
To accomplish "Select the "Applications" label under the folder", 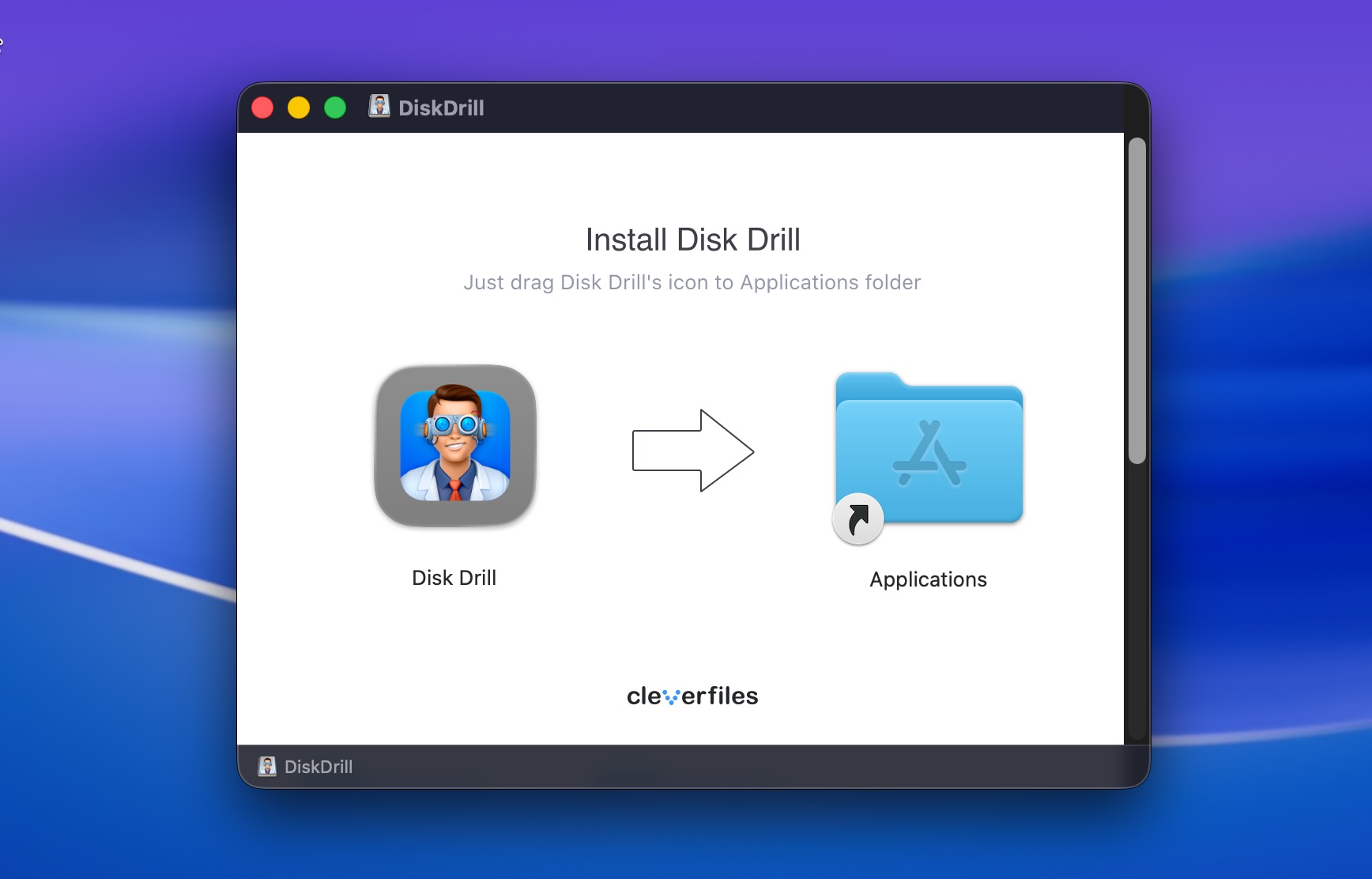I will (x=928, y=579).
